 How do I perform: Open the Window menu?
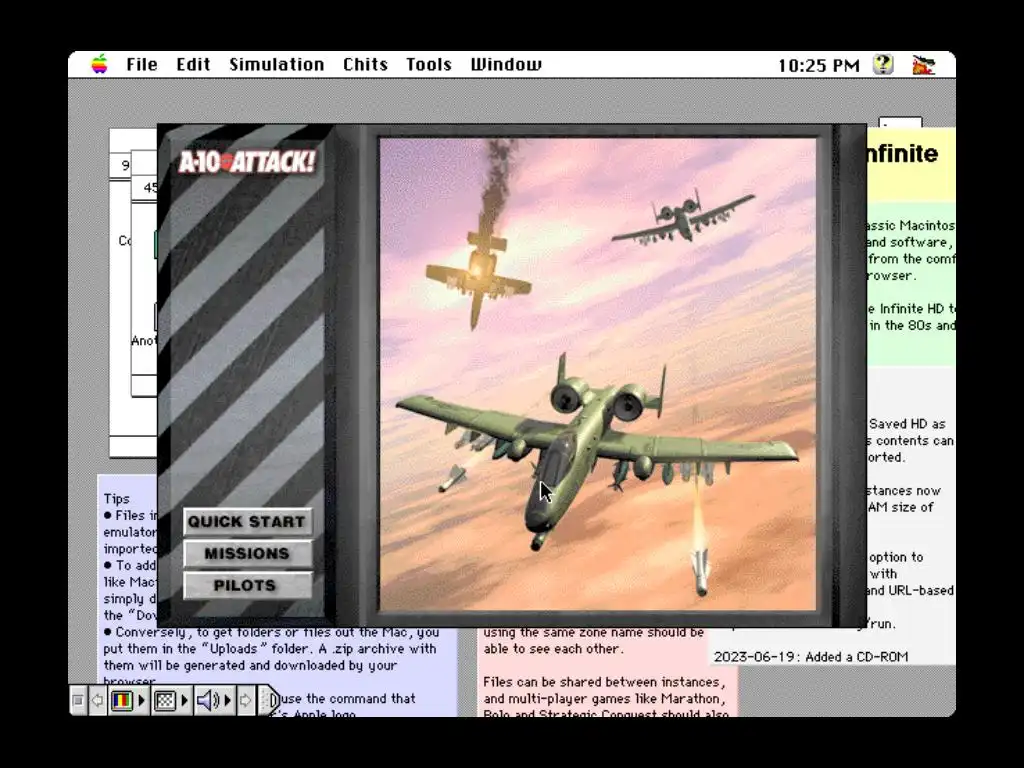pos(506,64)
